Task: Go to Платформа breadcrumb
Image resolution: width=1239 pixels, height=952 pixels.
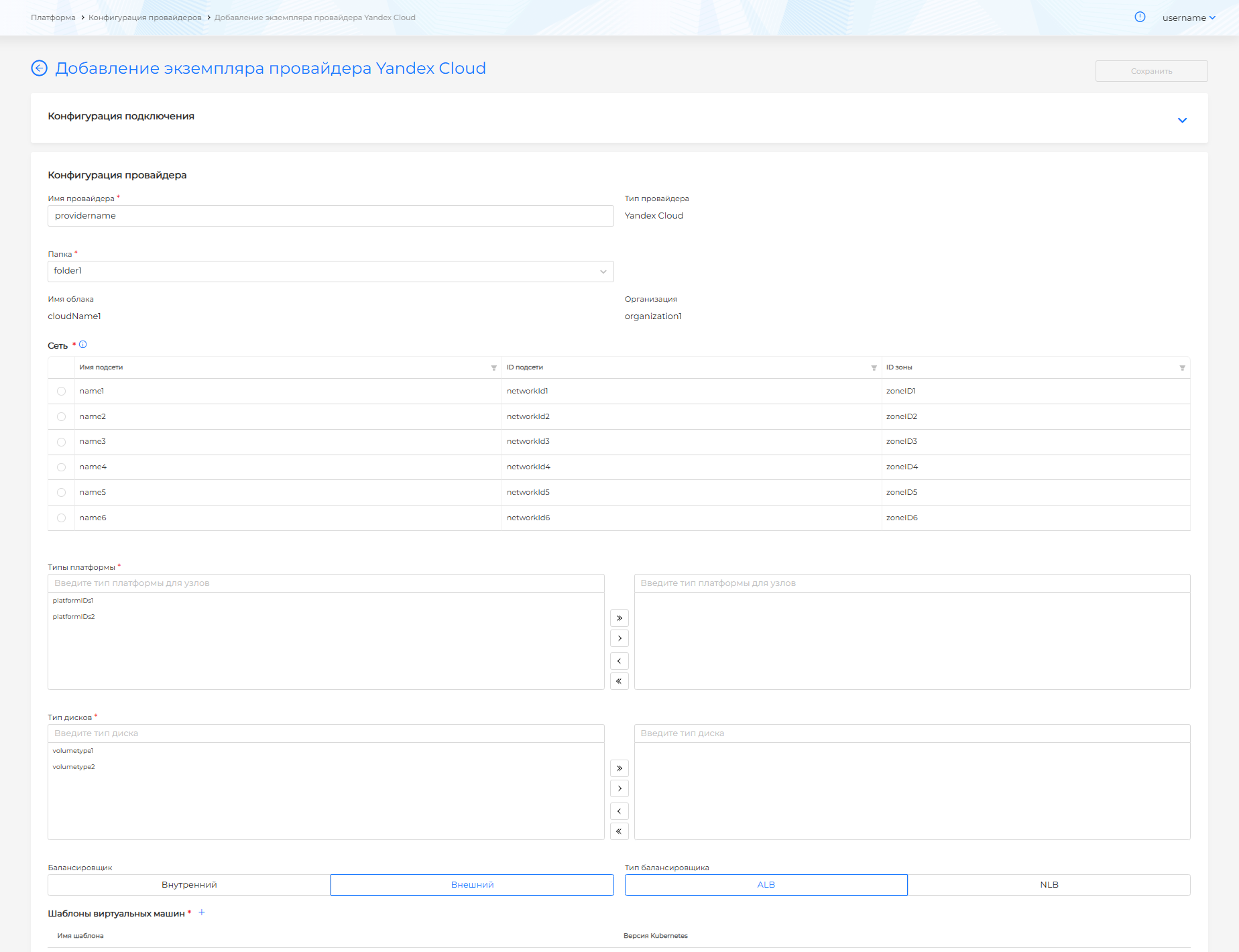Action: click(x=53, y=17)
